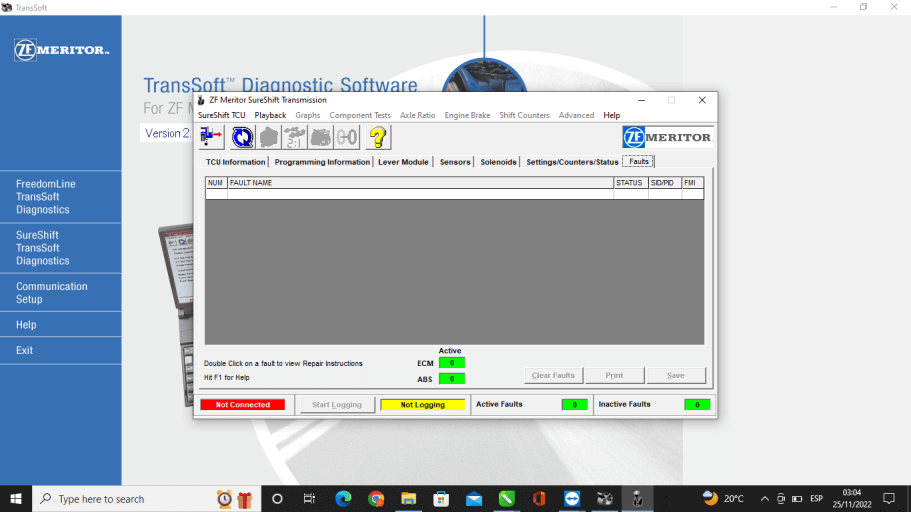The image size is (911, 512).
Task: Open Microsoft Edge from the taskbar
Action: pyautogui.click(x=343, y=498)
